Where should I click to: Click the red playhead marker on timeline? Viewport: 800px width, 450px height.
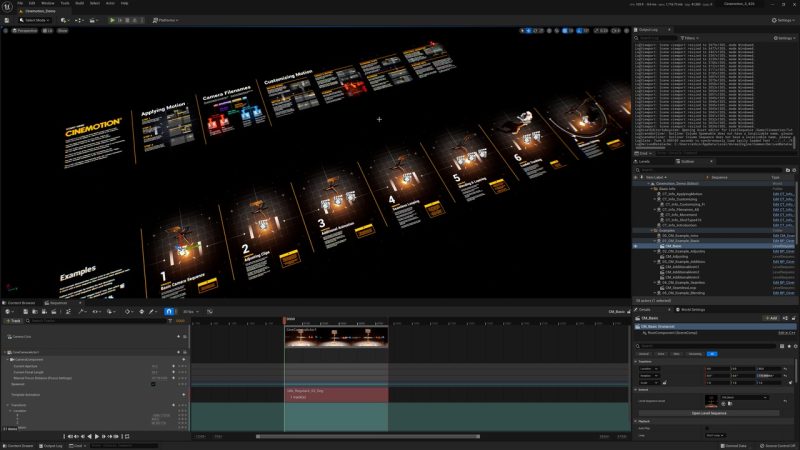[x=285, y=320]
